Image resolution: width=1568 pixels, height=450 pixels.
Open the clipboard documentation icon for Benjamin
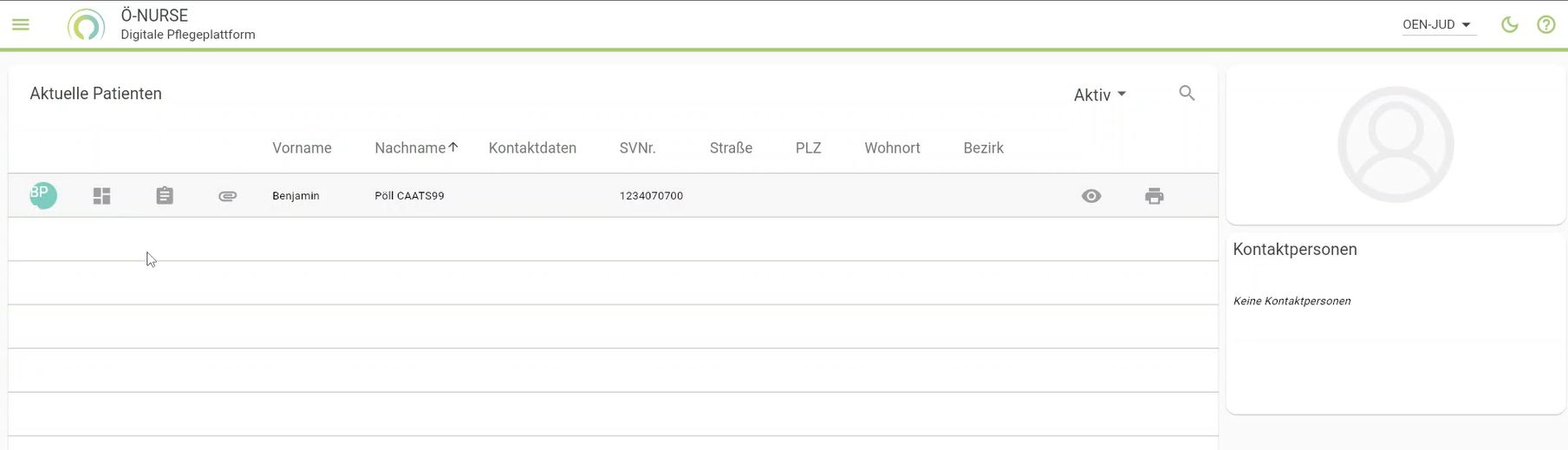click(165, 196)
